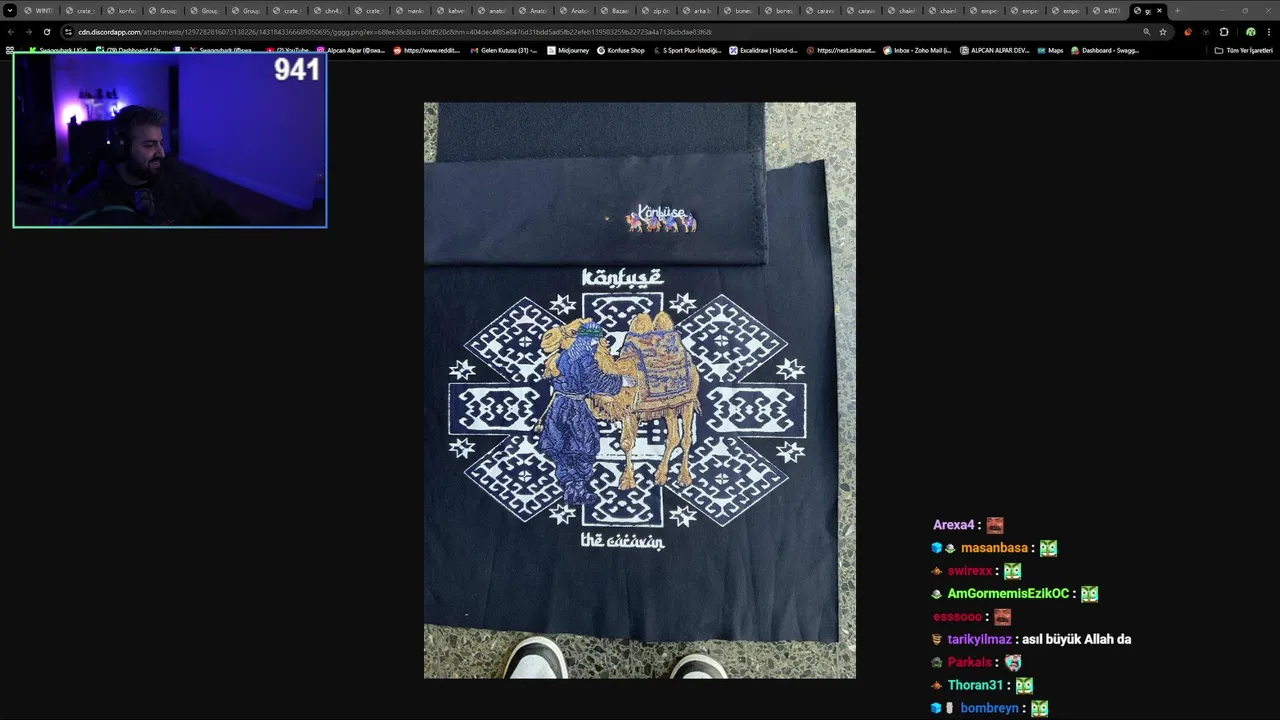
Task: Open Dashboard - Swagg bookmark
Action: (x=1105, y=50)
